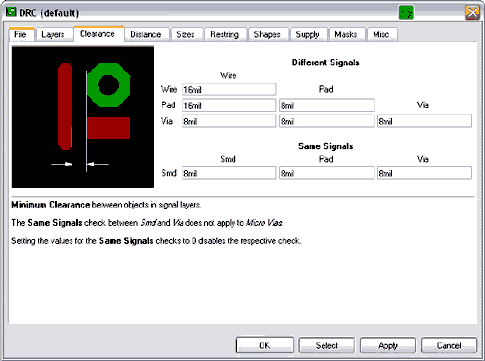Click the clearance preview illustration
The width and height of the screenshot is (485, 361).
coord(83,117)
